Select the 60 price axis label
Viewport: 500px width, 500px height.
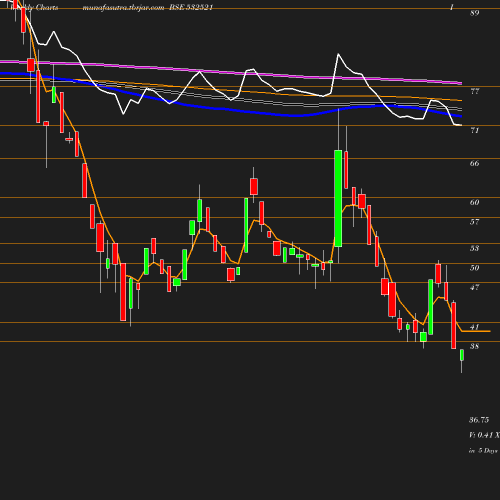(475, 202)
